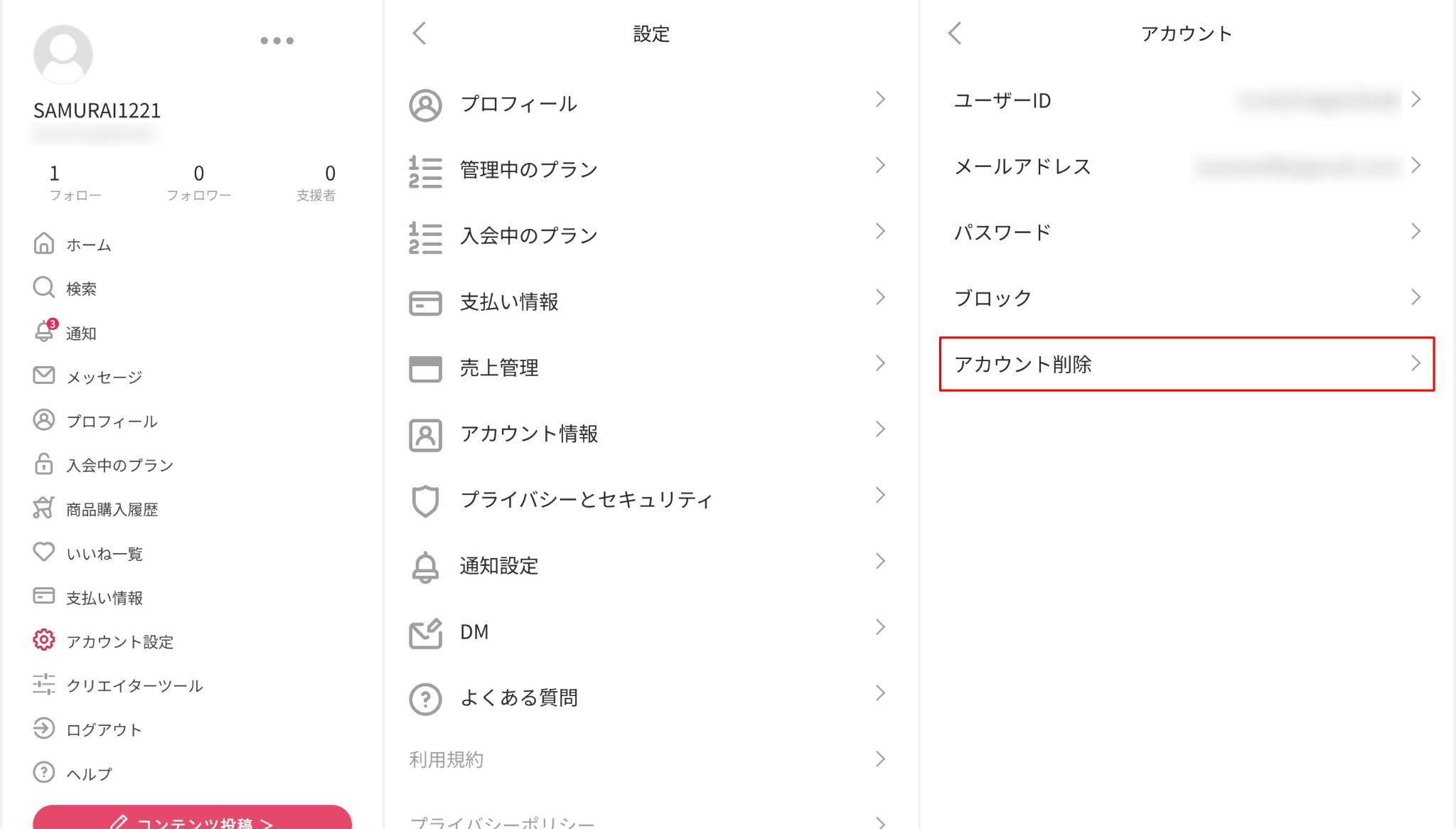The height and width of the screenshot is (829, 1456).
Task: Select the red gear アカウント設定 icon
Action: [43, 640]
